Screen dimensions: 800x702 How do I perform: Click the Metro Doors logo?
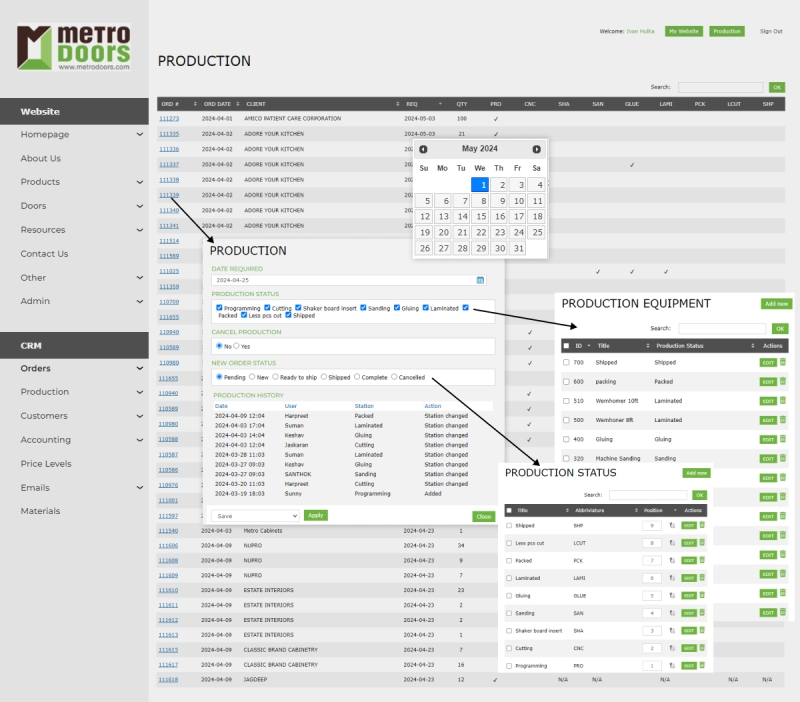[x=74, y=47]
